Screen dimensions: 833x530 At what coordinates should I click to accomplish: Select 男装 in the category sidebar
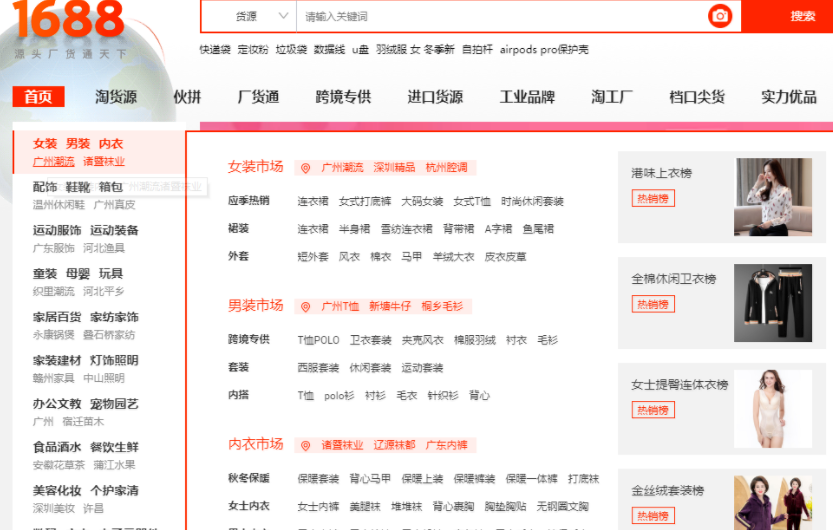point(78,143)
